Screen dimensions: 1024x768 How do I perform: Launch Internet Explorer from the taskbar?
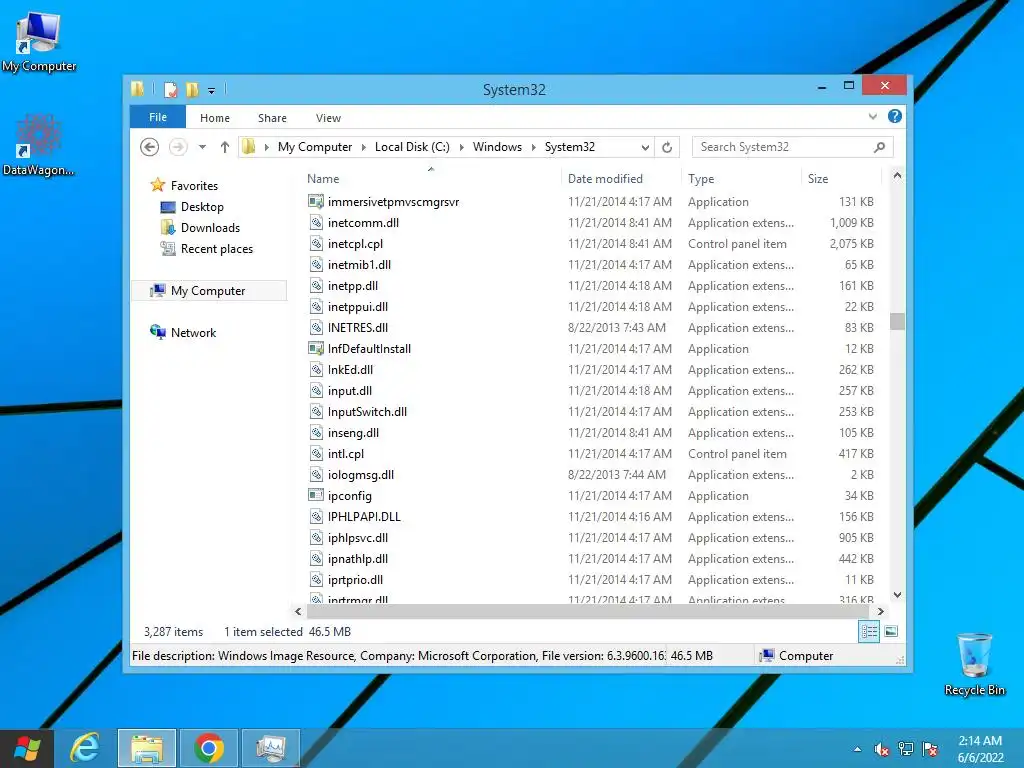point(86,748)
